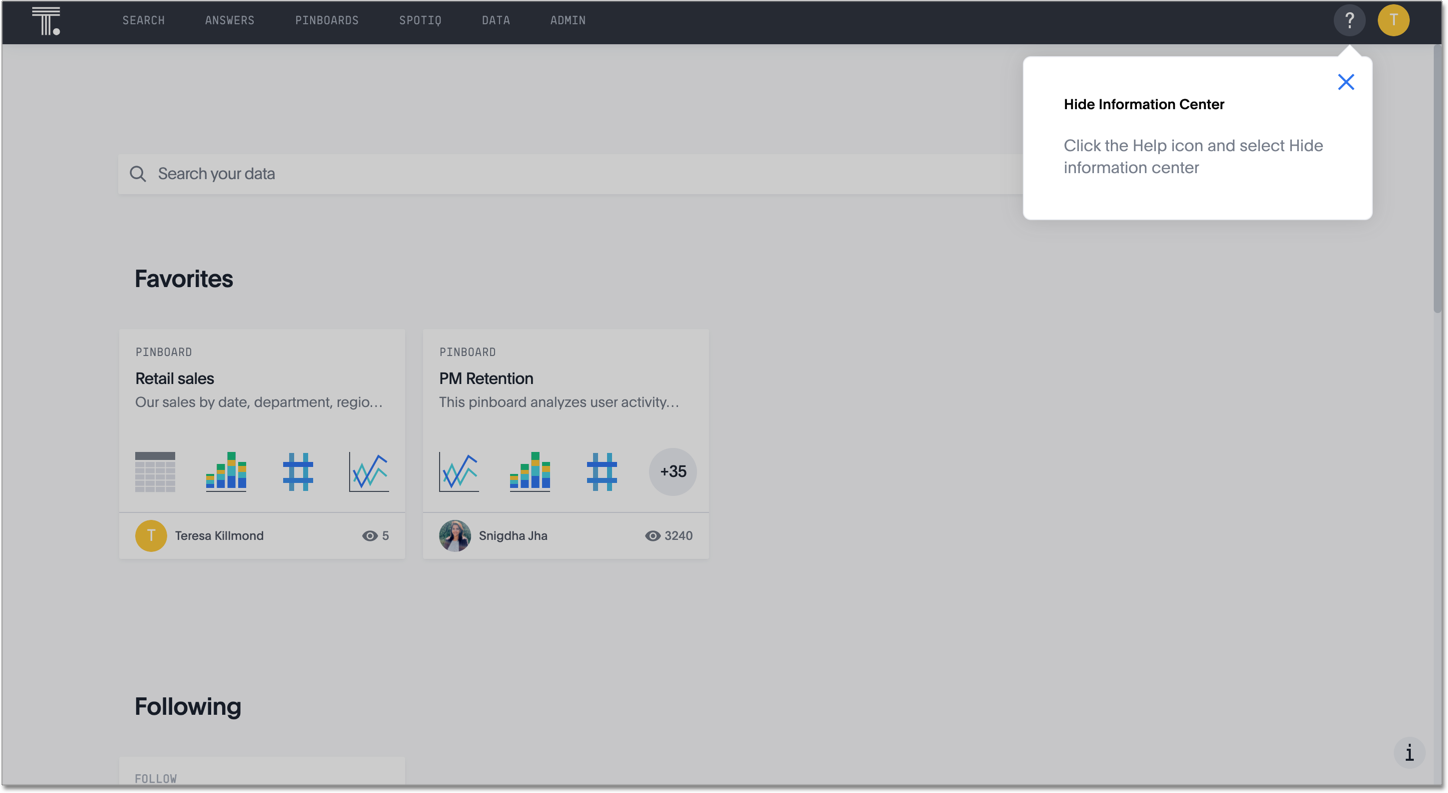
Task: Click the Favorites heading
Action: pyautogui.click(x=184, y=279)
